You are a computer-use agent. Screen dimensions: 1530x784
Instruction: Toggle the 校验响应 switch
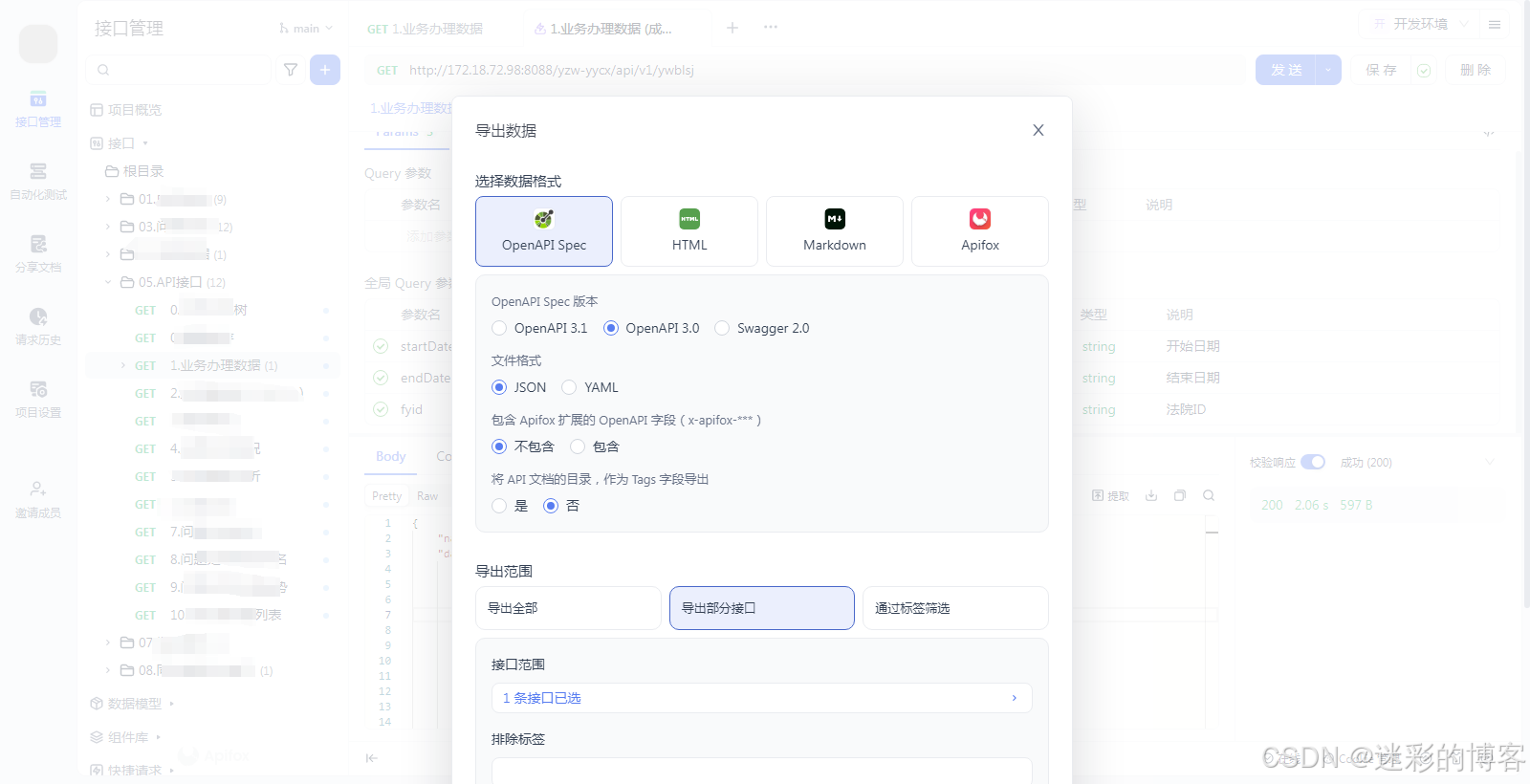[x=1313, y=462]
